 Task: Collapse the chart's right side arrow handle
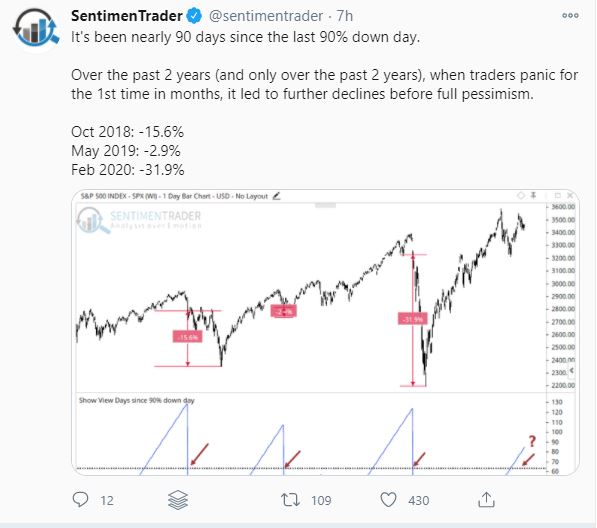(x=571, y=370)
